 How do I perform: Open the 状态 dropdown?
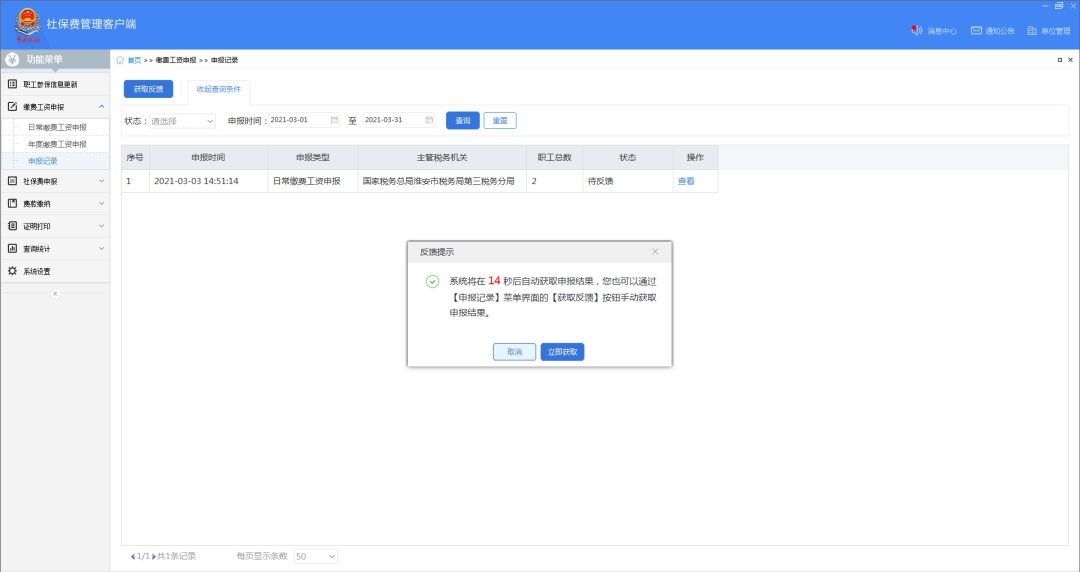tap(182, 121)
